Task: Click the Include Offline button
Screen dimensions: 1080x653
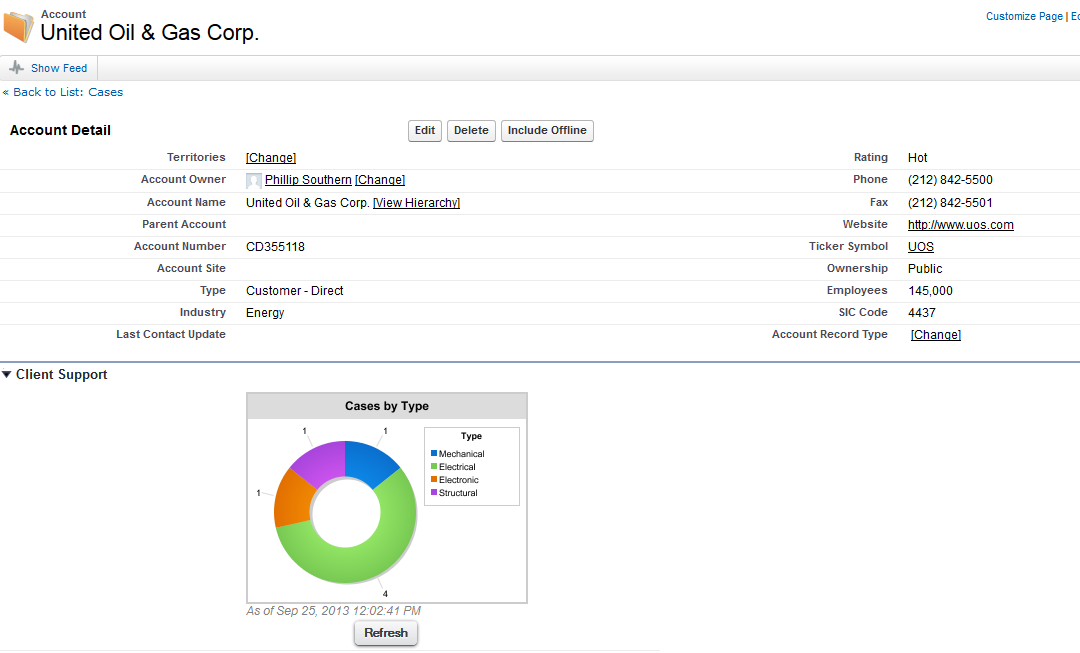Action: click(547, 131)
